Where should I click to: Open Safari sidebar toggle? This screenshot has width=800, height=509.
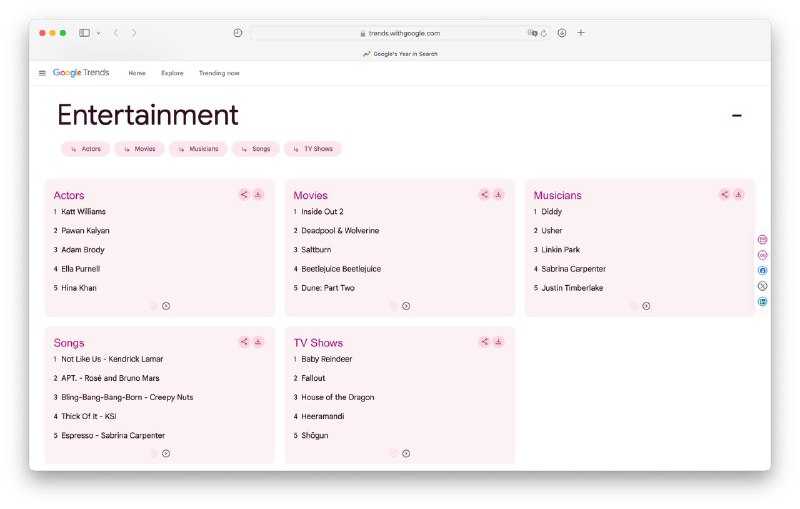(85, 33)
